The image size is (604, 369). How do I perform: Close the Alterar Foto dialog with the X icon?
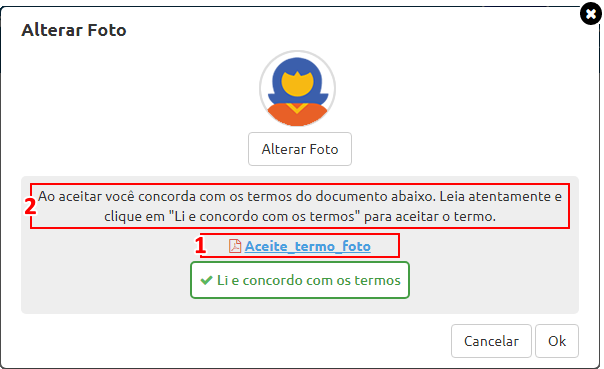click(x=591, y=14)
